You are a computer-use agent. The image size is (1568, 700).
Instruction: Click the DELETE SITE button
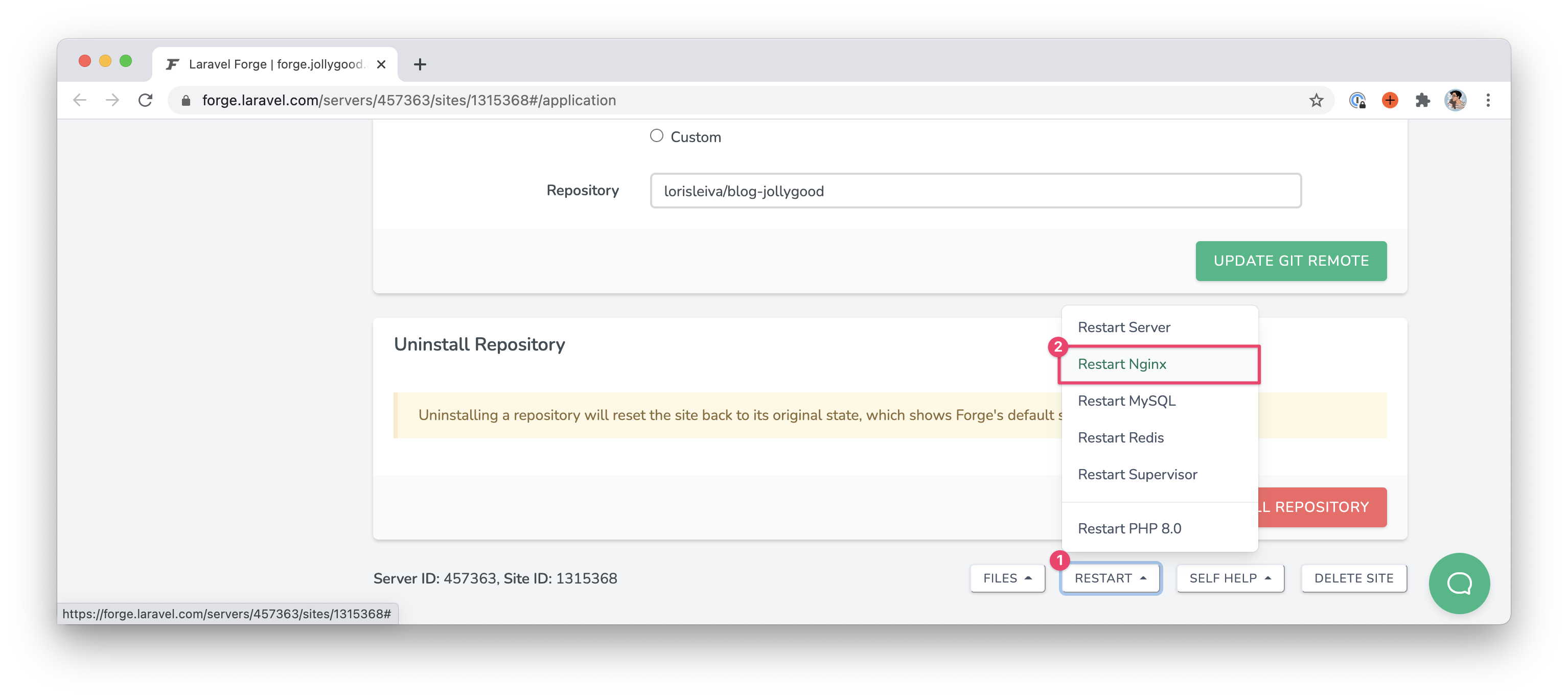pyautogui.click(x=1356, y=578)
